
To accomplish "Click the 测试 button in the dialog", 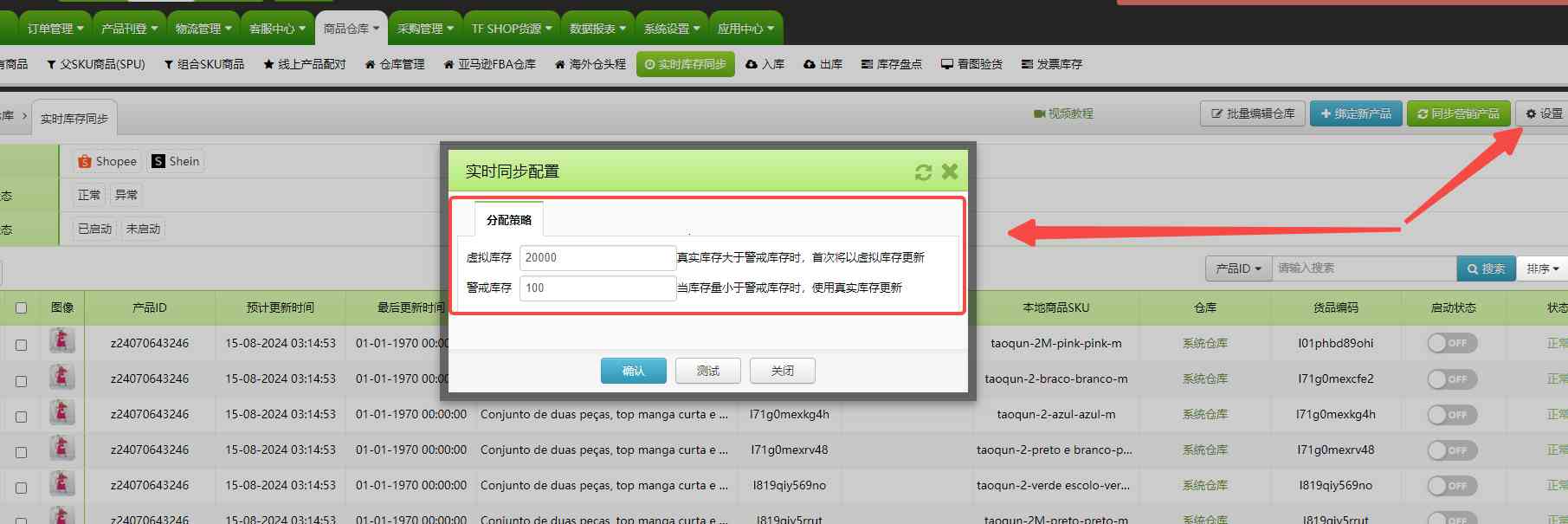I will (x=708, y=371).
